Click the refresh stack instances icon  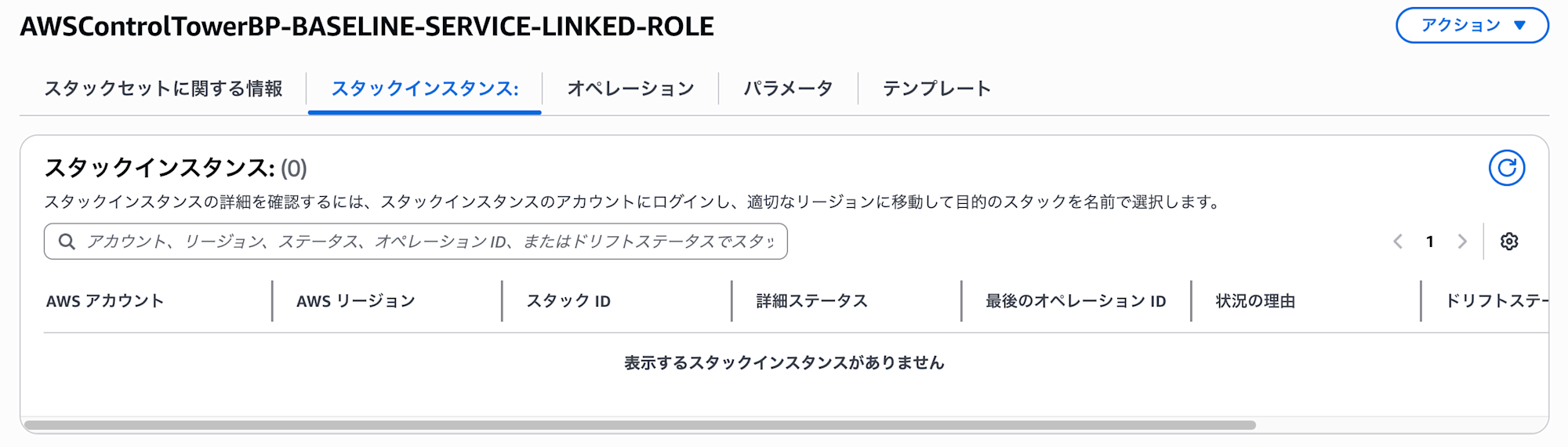pyautogui.click(x=1506, y=168)
